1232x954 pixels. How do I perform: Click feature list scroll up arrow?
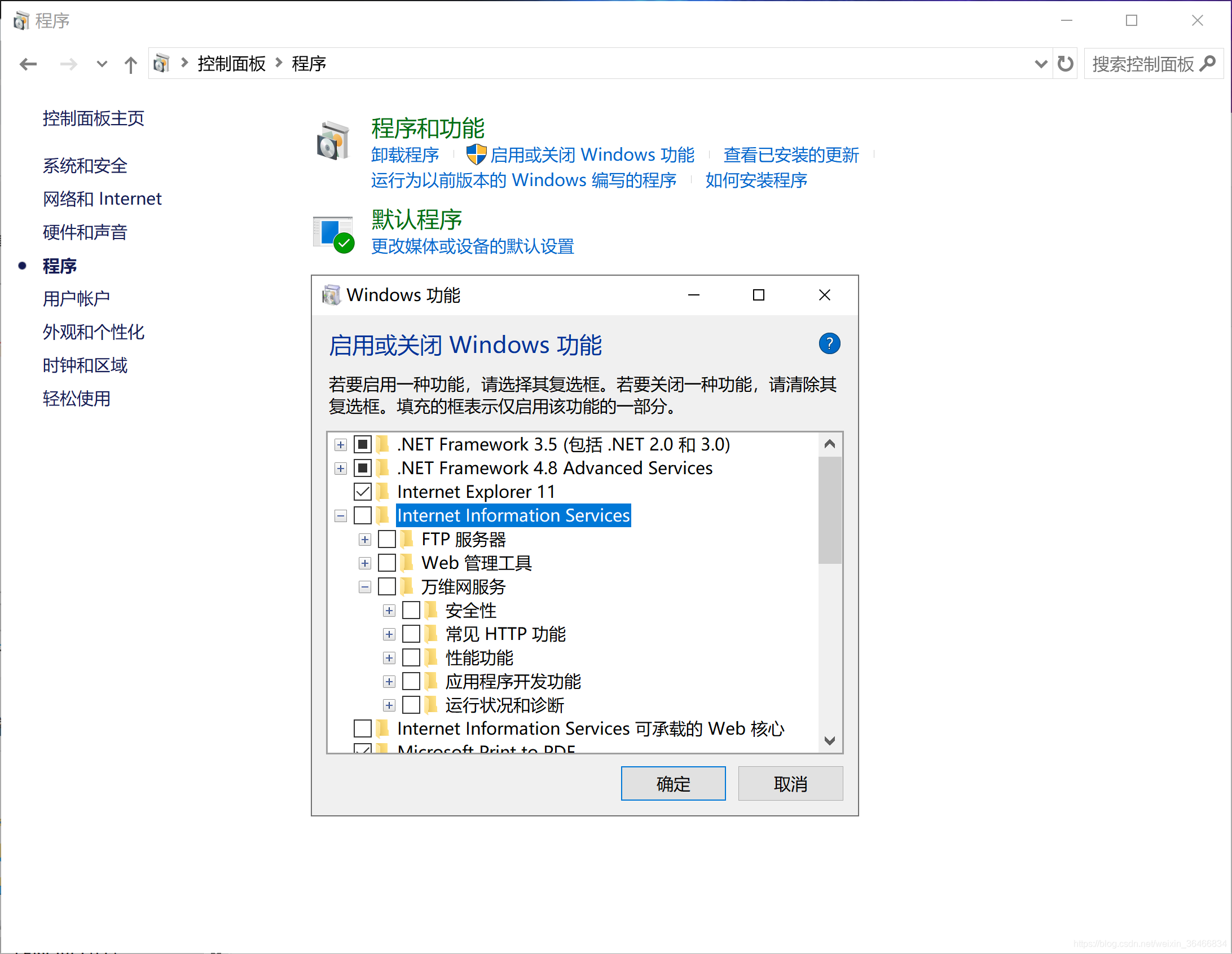pyautogui.click(x=829, y=444)
